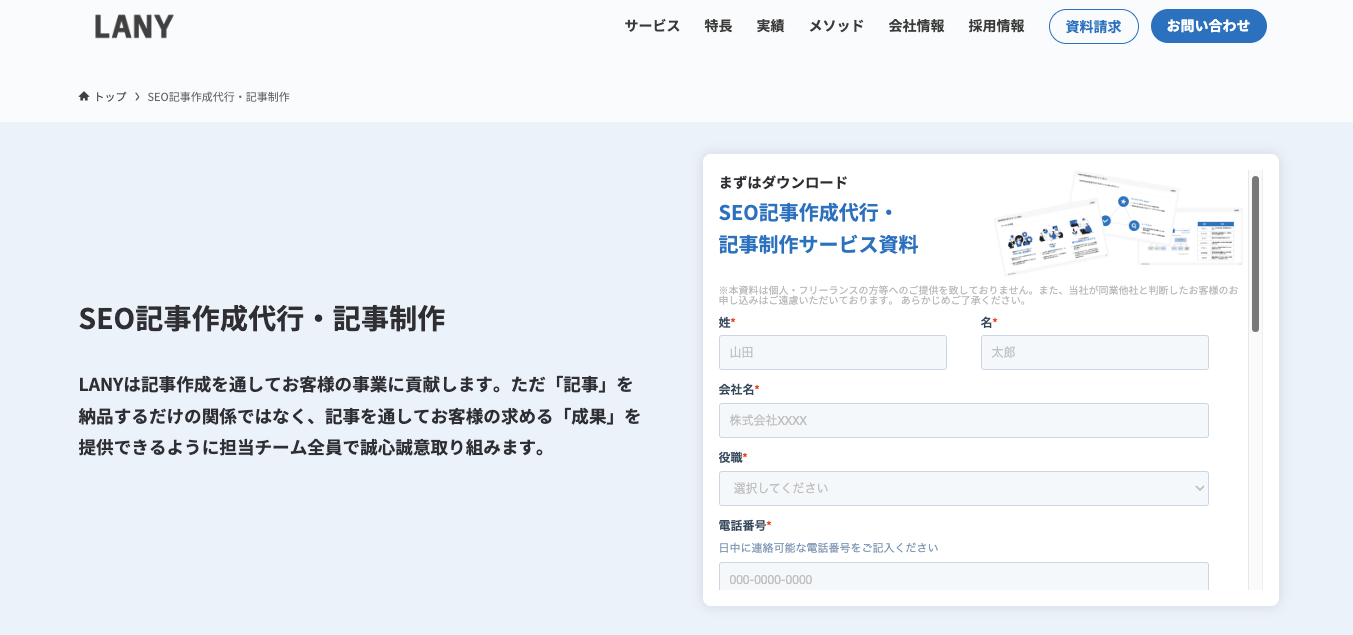Select the 名 input field

click(1094, 352)
